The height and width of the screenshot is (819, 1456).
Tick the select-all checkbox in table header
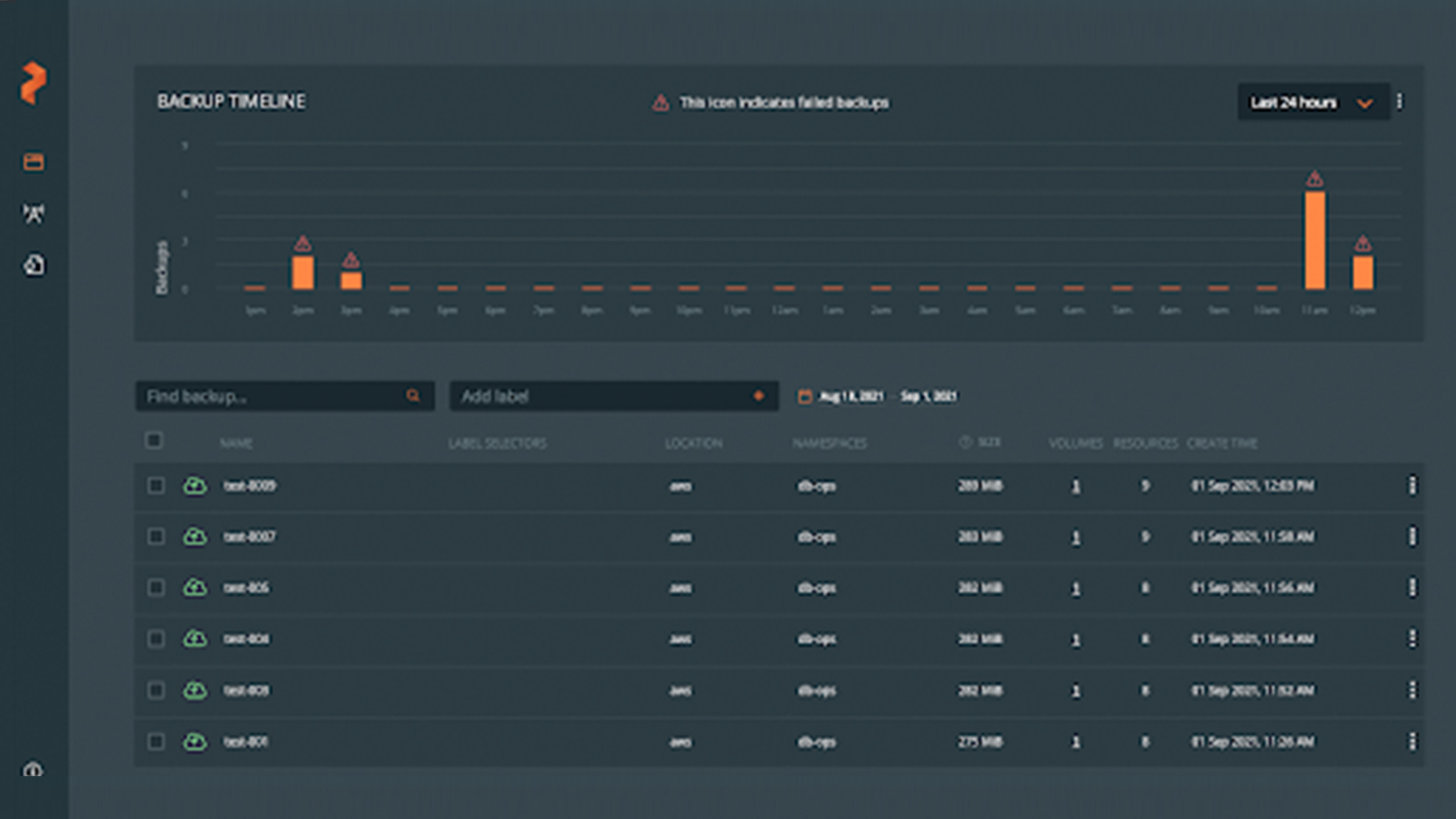click(154, 440)
